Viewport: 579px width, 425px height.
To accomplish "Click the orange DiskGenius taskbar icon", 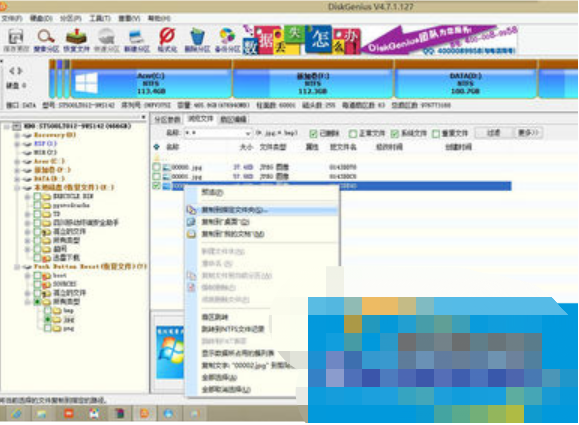I will tap(144, 414).
